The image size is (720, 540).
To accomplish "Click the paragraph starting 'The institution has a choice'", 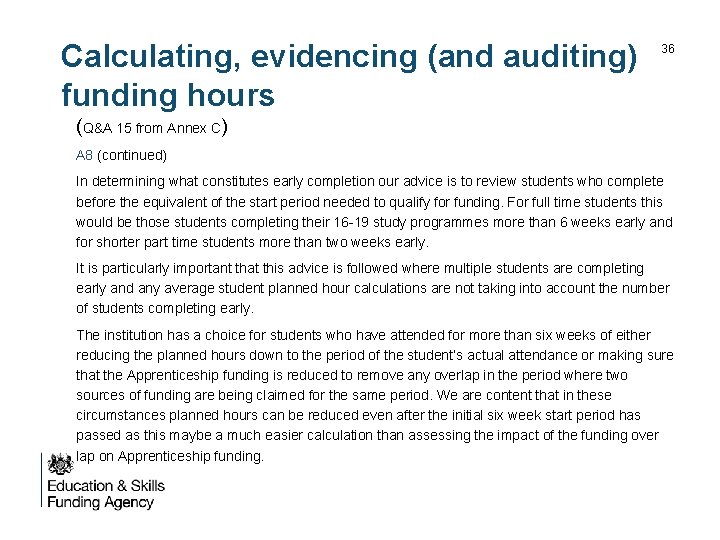I will pyautogui.click(x=374, y=395).
